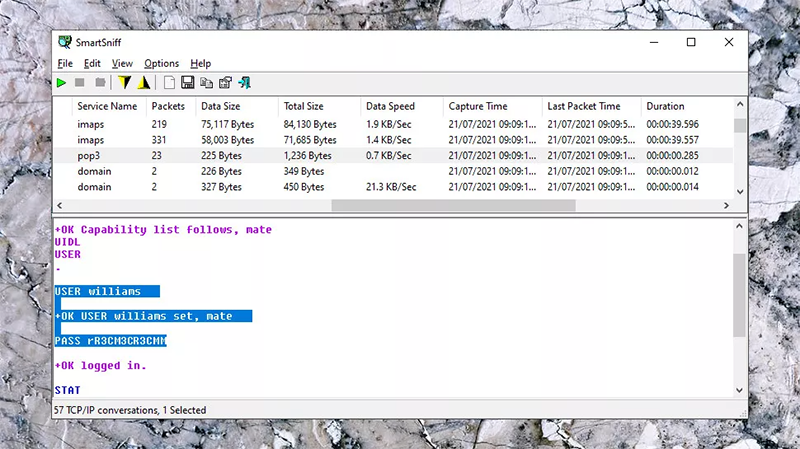
Task: Open the File menu
Action: [x=65, y=63]
